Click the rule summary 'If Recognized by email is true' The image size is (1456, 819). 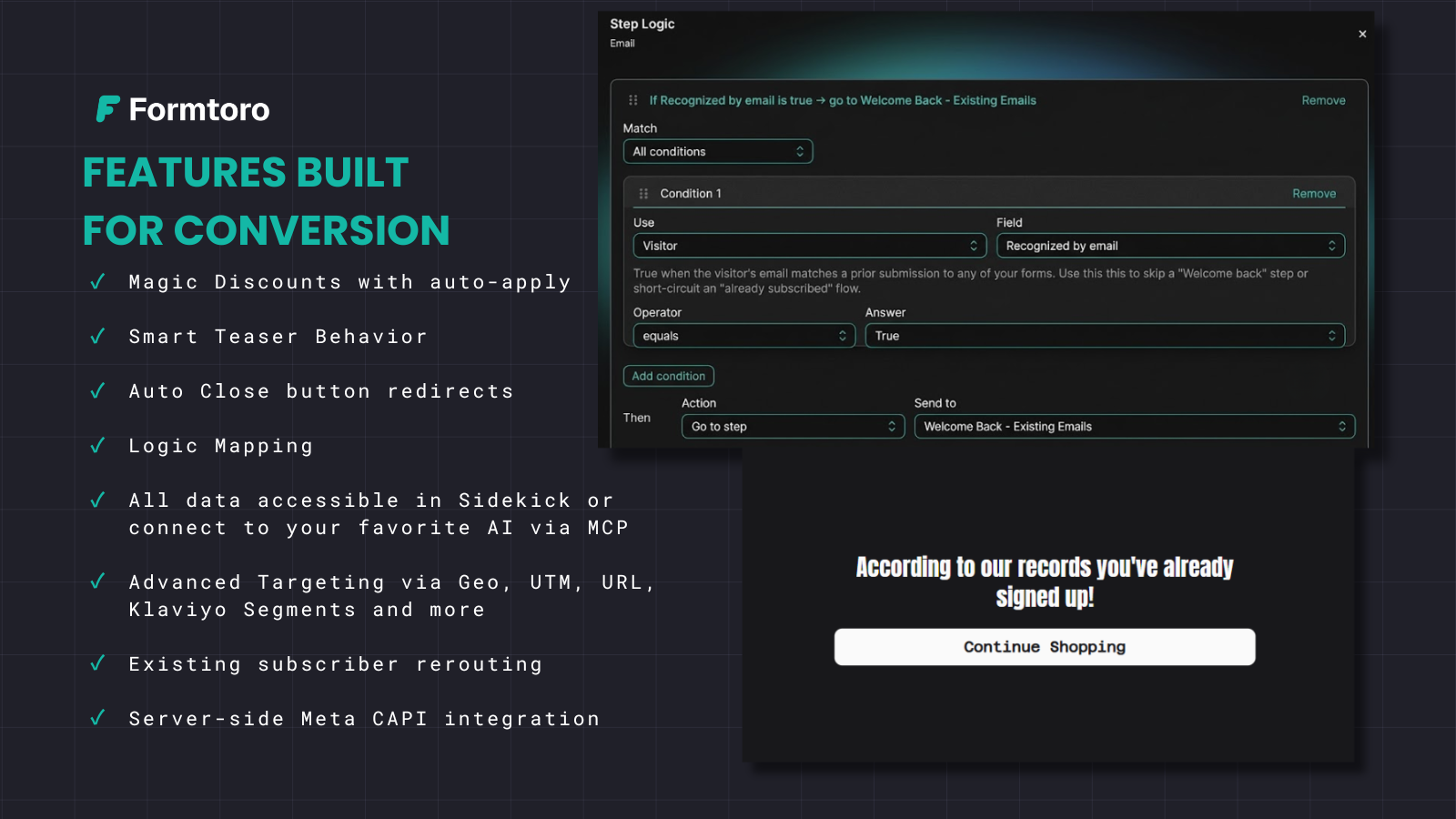[843, 100]
